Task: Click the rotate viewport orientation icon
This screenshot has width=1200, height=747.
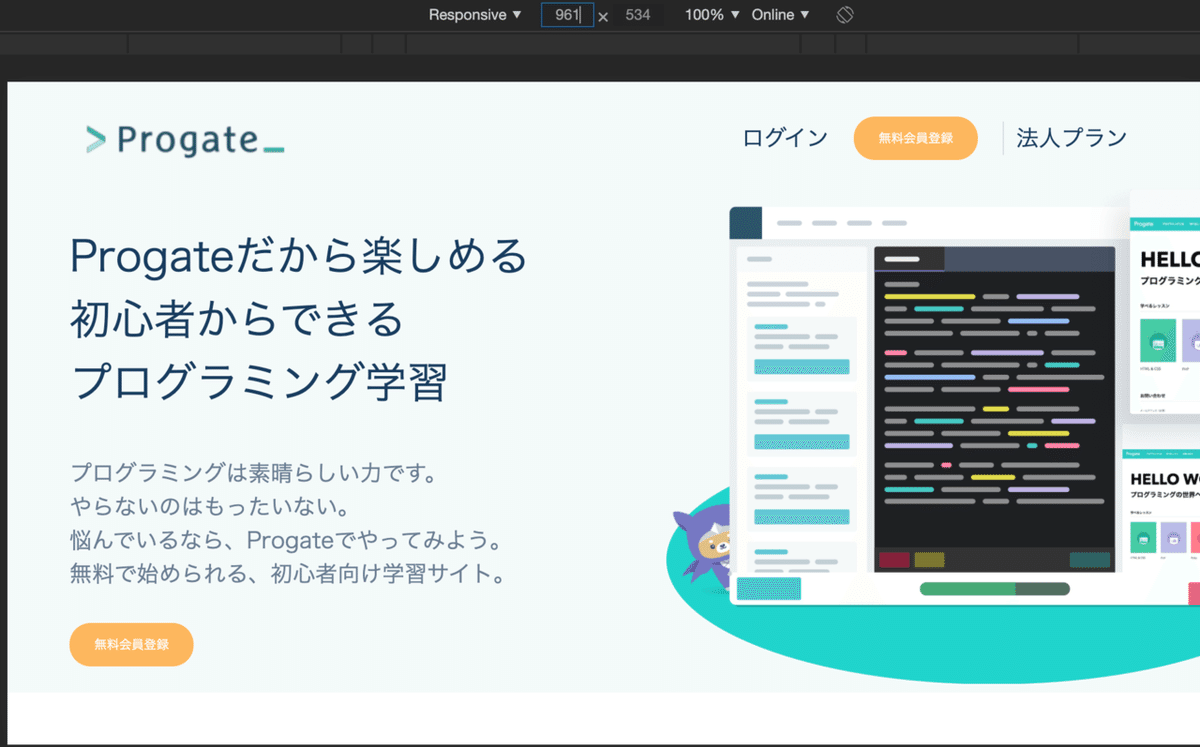Action: click(843, 15)
